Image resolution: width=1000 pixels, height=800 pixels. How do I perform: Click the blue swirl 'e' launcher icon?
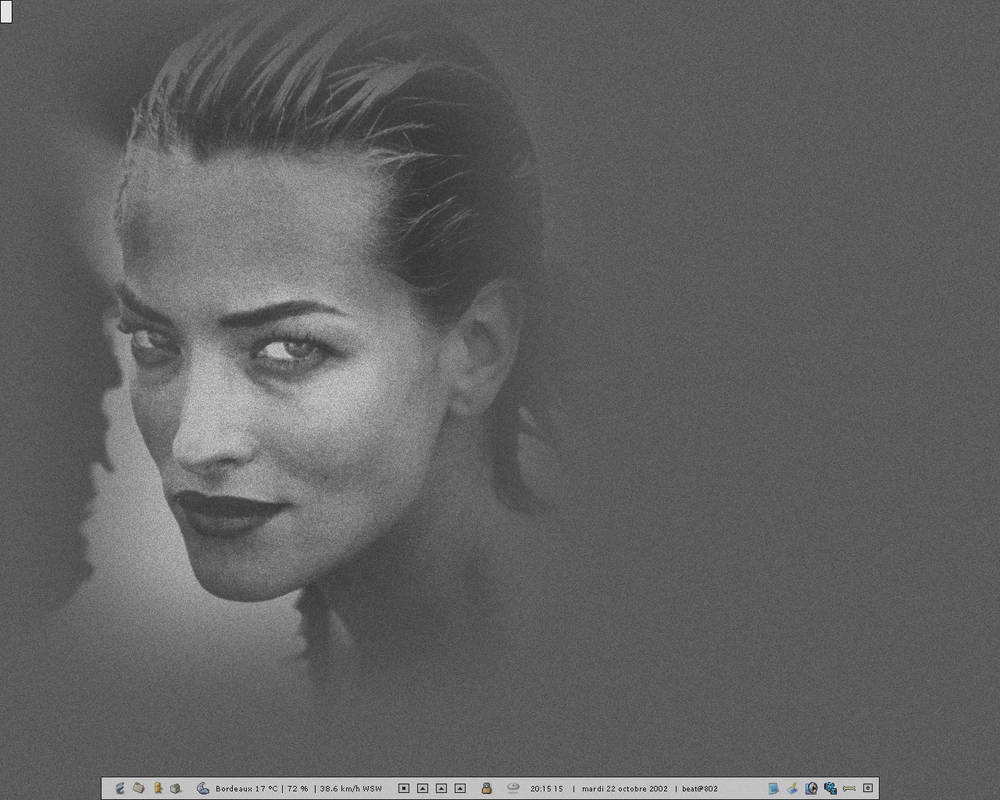[x=120, y=788]
